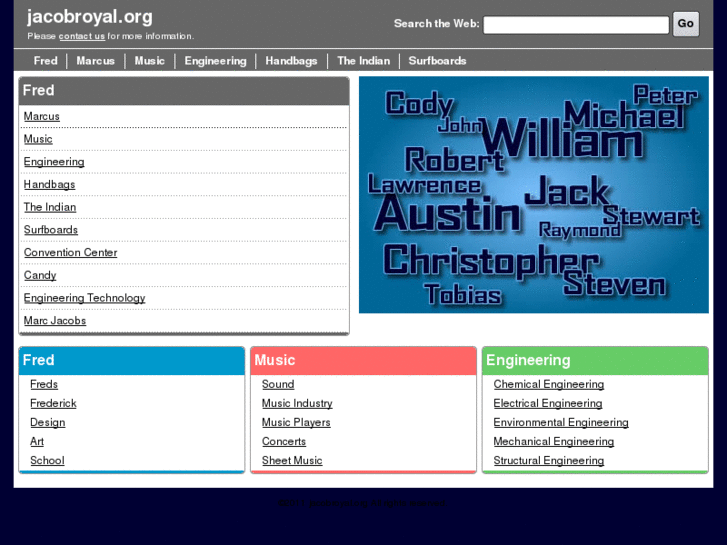Open the Candy link

40,276
